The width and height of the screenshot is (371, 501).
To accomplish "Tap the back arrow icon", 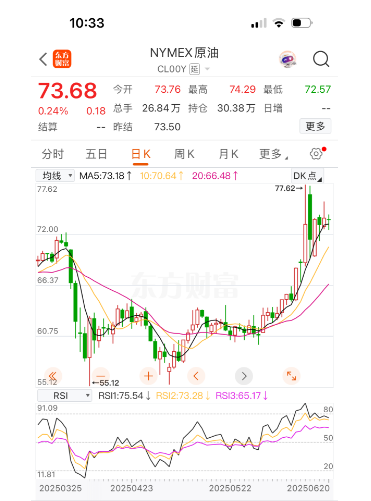I will (x=43, y=59).
